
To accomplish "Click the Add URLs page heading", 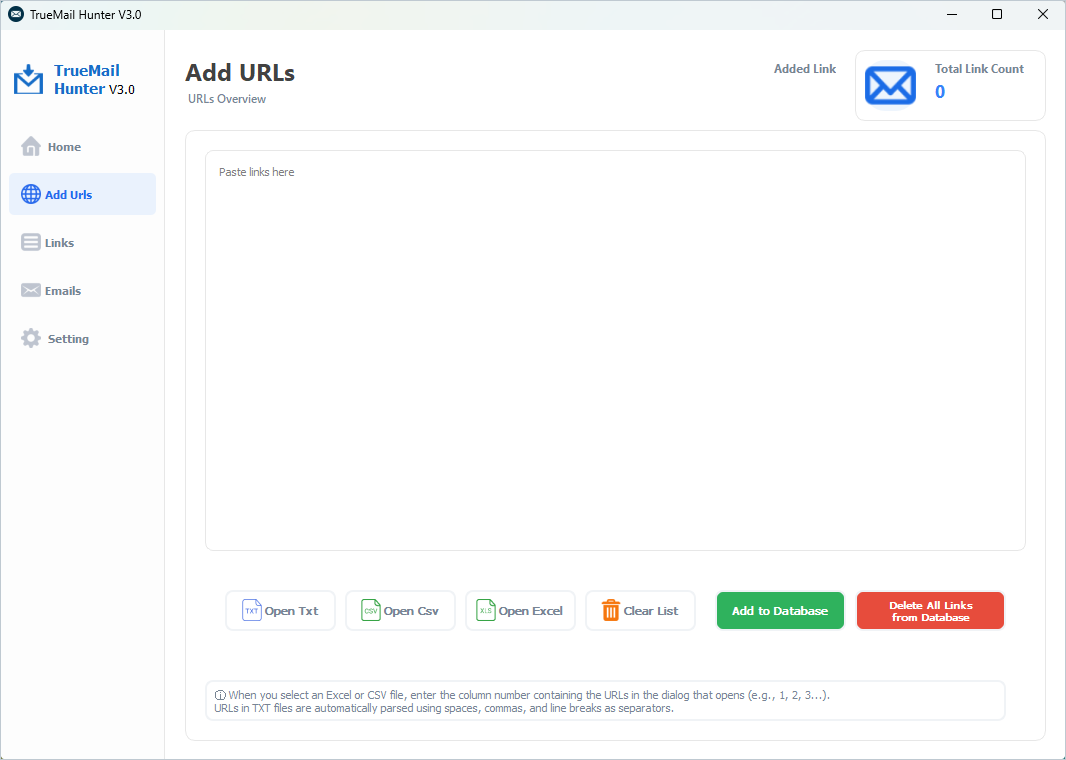I will (240, 72).
